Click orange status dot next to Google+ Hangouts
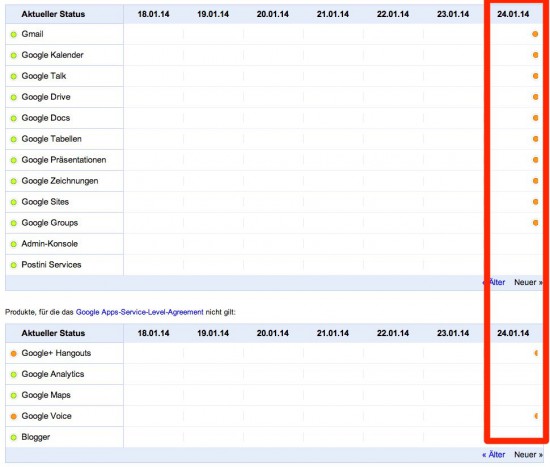 (14, 354)
